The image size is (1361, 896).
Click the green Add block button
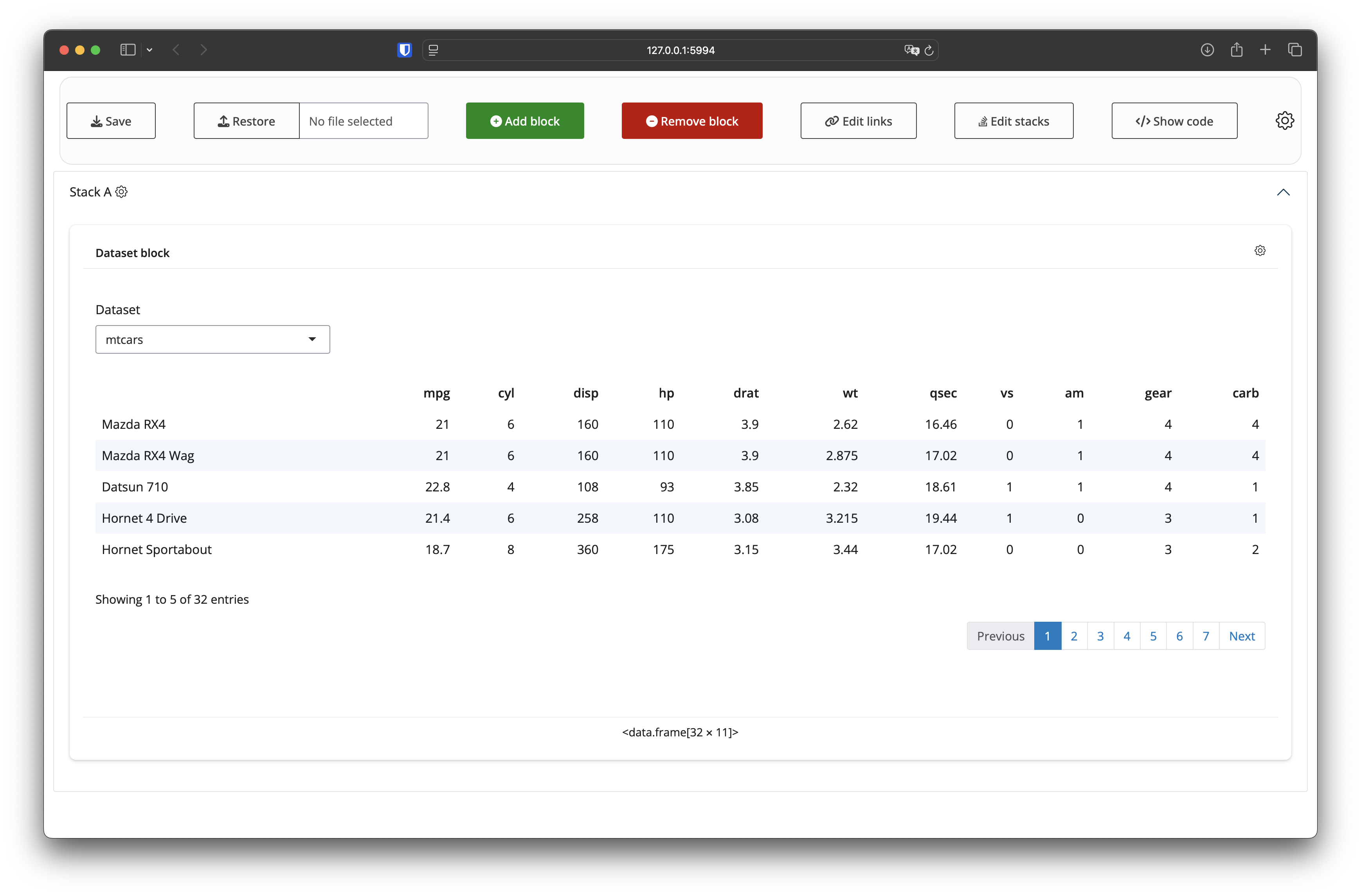point(524,121)
